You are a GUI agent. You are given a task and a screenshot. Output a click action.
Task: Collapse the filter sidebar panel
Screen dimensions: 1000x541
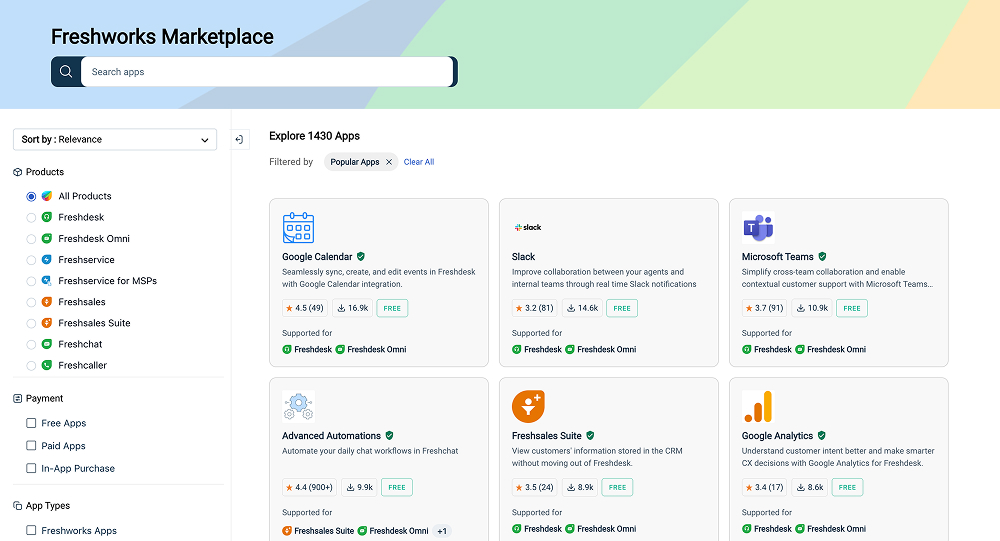pos(239,140)
